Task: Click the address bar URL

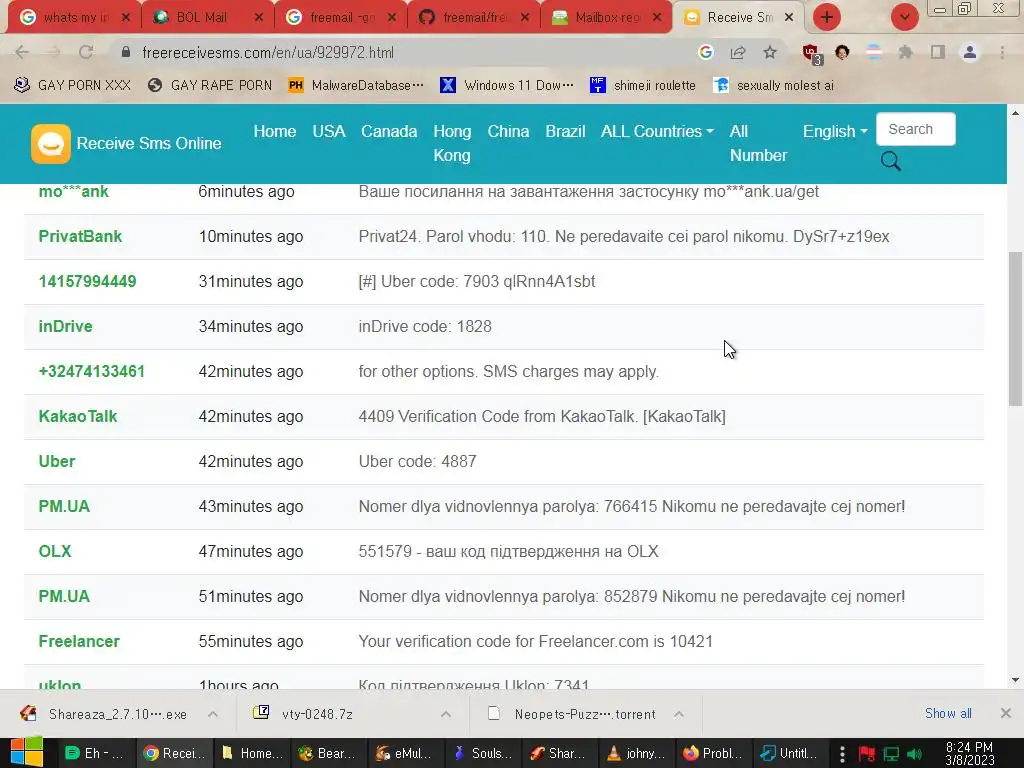Action: (268, 52)
